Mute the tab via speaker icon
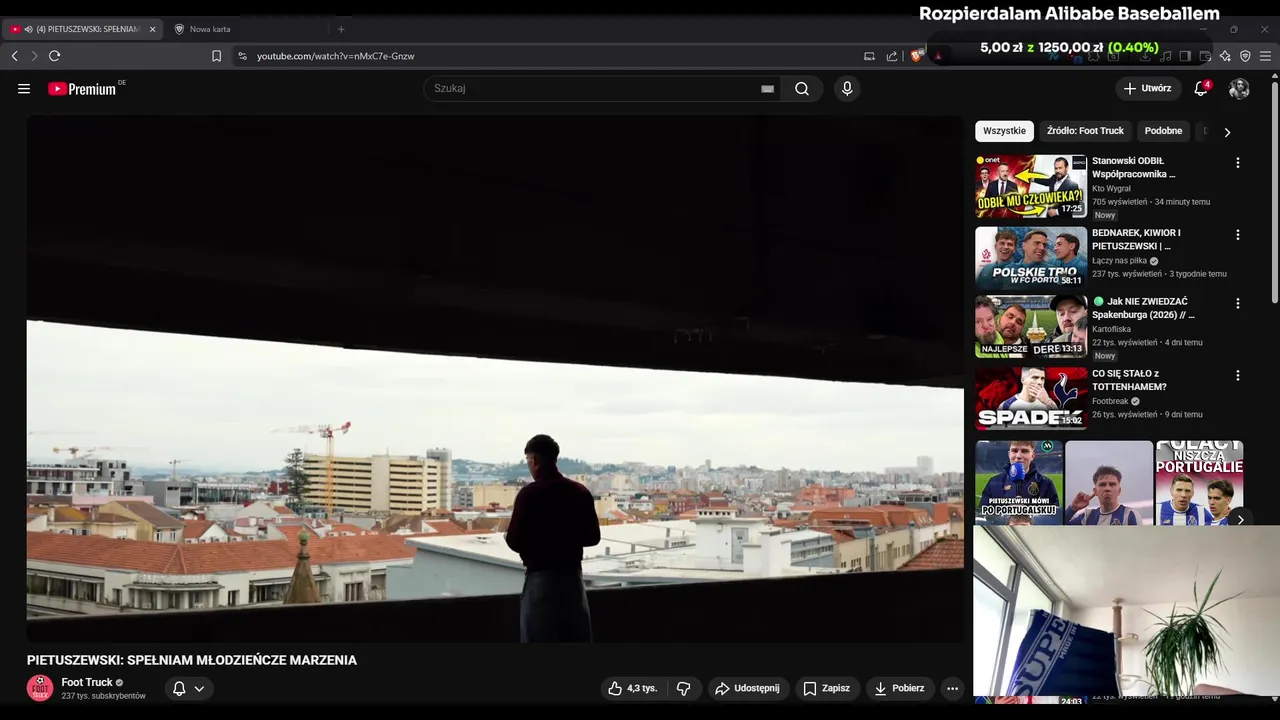Image resolution: width=1280 pixels, height=720 pixels. [28, 29]
